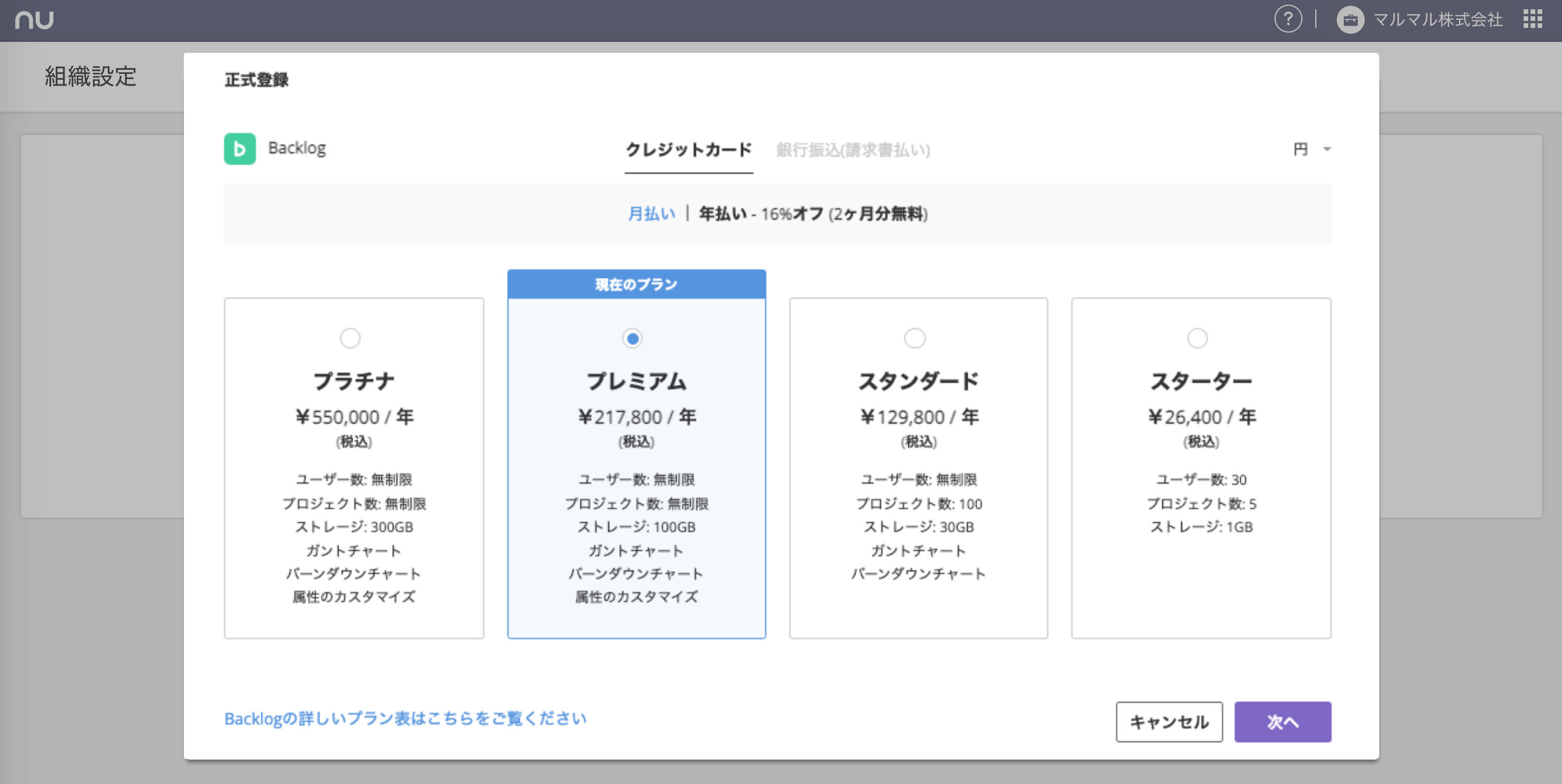The image size is (1562, 784).
Task: Click the 次へ button
Action: 1283,722
